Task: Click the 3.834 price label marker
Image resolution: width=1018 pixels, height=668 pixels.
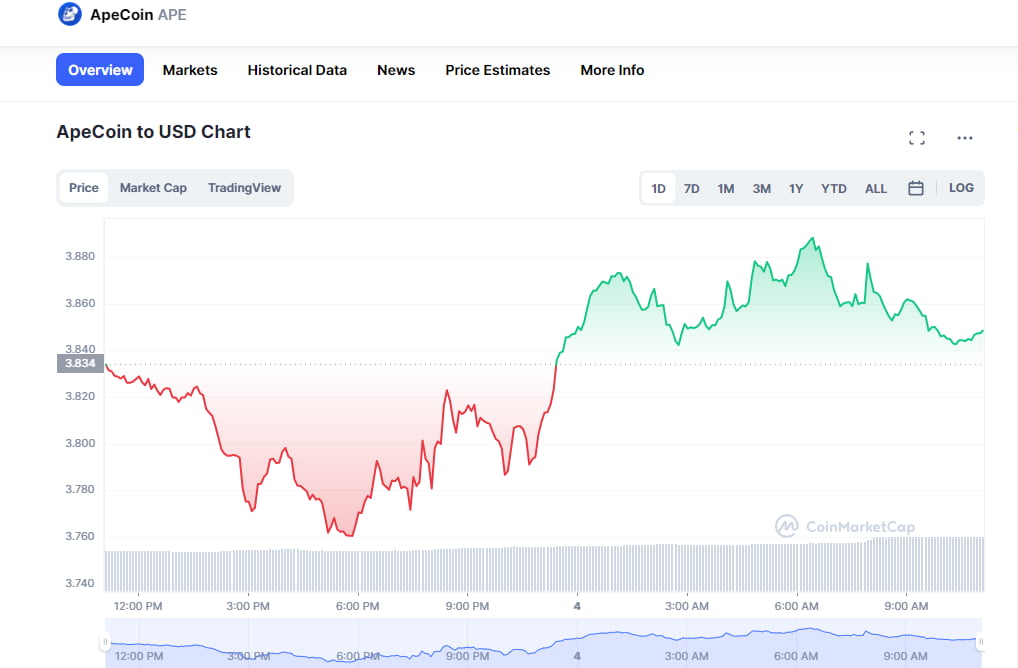Action: pyautogui.click(x=81, y=364)
